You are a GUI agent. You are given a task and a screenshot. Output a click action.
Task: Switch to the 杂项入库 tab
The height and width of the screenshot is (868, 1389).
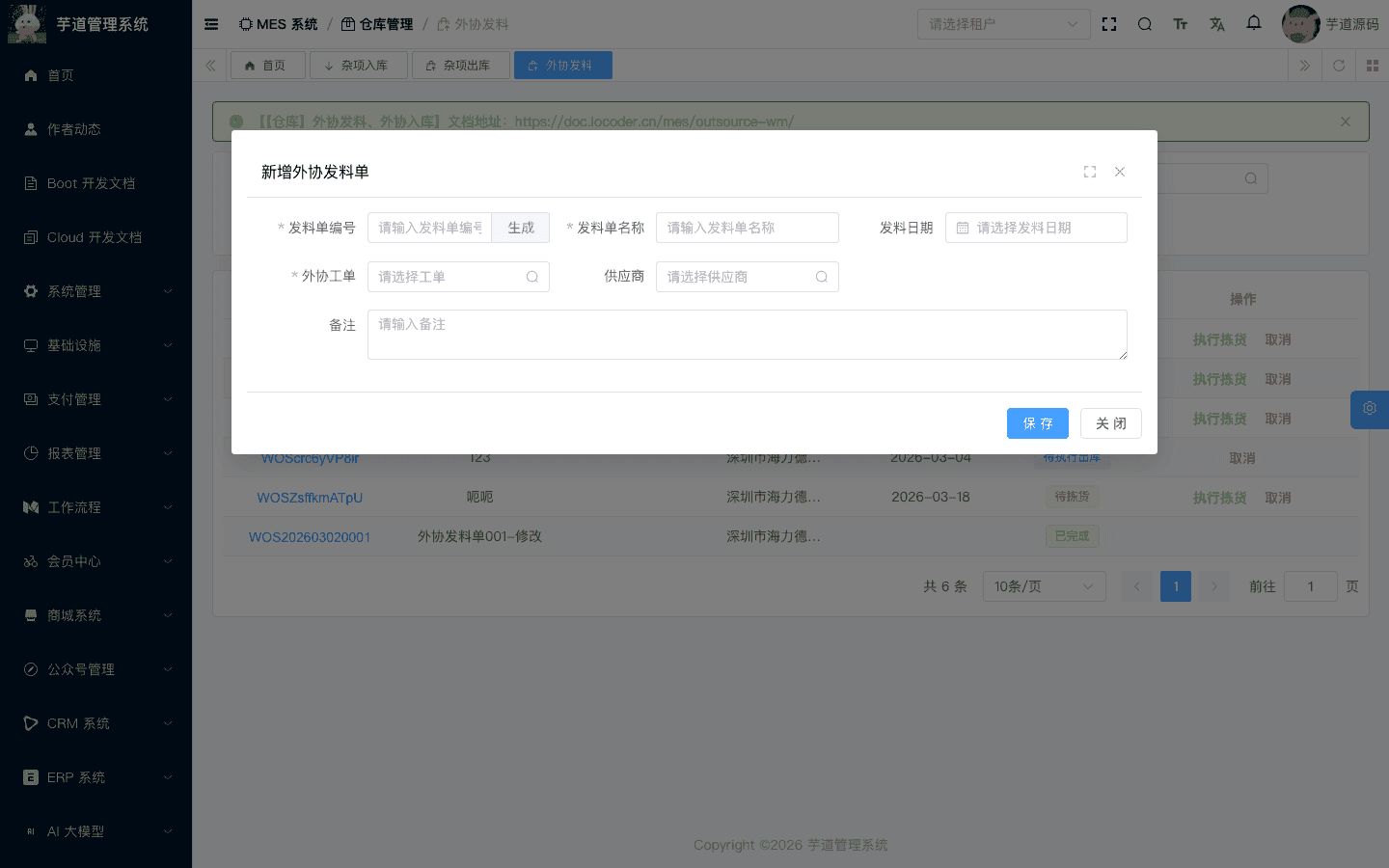click(x=358, y=65)
